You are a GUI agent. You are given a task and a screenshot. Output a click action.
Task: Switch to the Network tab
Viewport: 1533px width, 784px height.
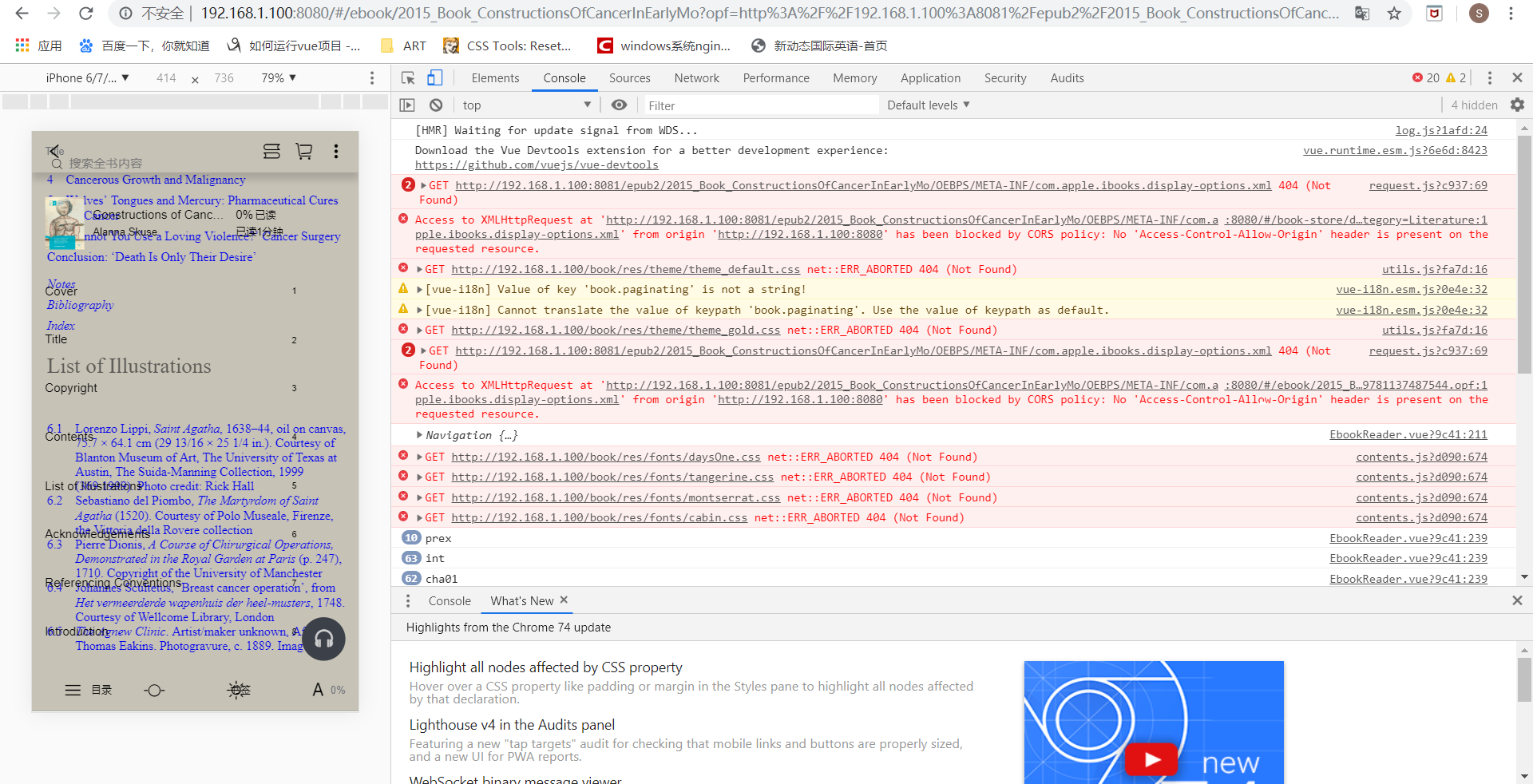696,78
